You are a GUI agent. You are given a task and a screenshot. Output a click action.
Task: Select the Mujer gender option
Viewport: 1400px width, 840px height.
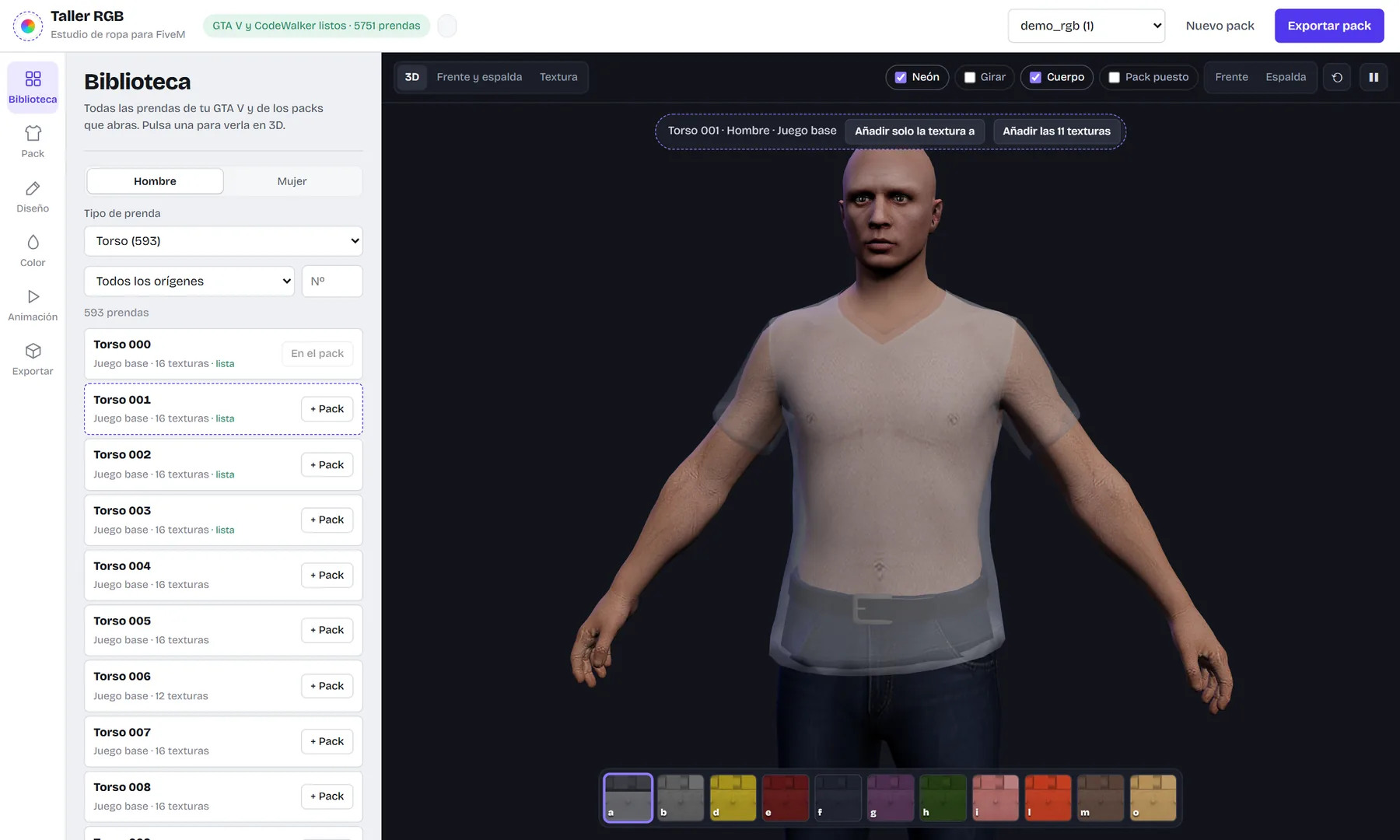coord(292,181)
